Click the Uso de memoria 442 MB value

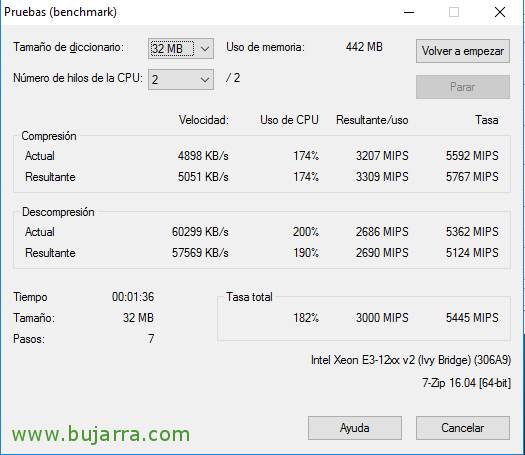tap(364, 47)
